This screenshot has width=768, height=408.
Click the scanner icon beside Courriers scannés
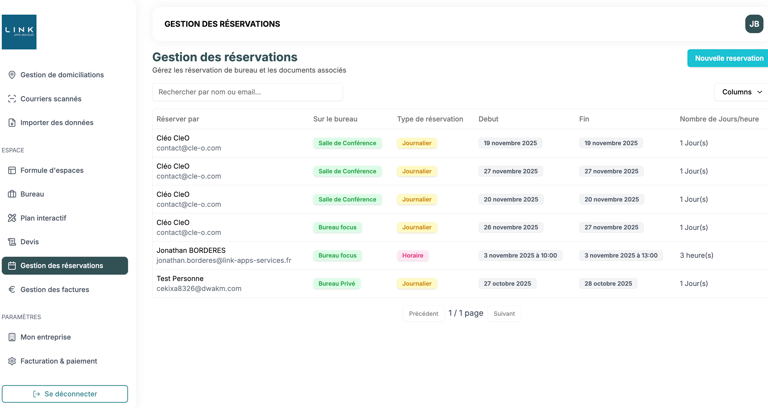coord(12,99)
